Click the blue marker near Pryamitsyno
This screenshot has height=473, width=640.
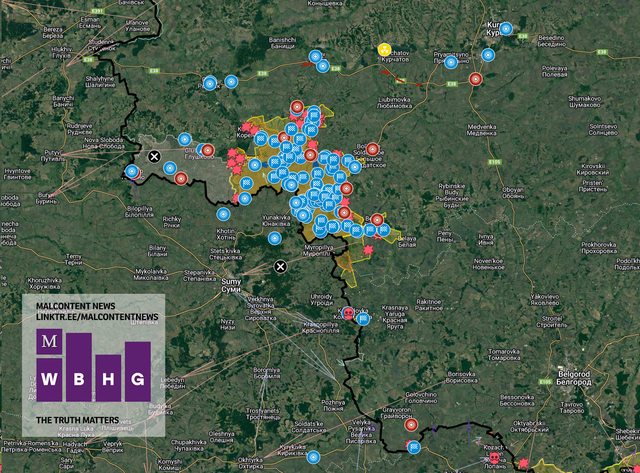click(451, 62)
